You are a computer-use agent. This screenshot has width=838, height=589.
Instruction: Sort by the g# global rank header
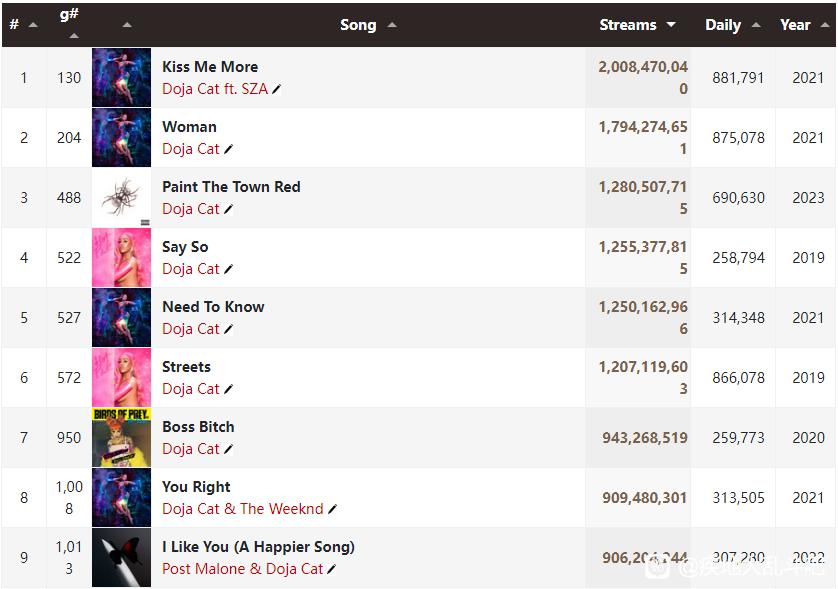coord(69,22)
